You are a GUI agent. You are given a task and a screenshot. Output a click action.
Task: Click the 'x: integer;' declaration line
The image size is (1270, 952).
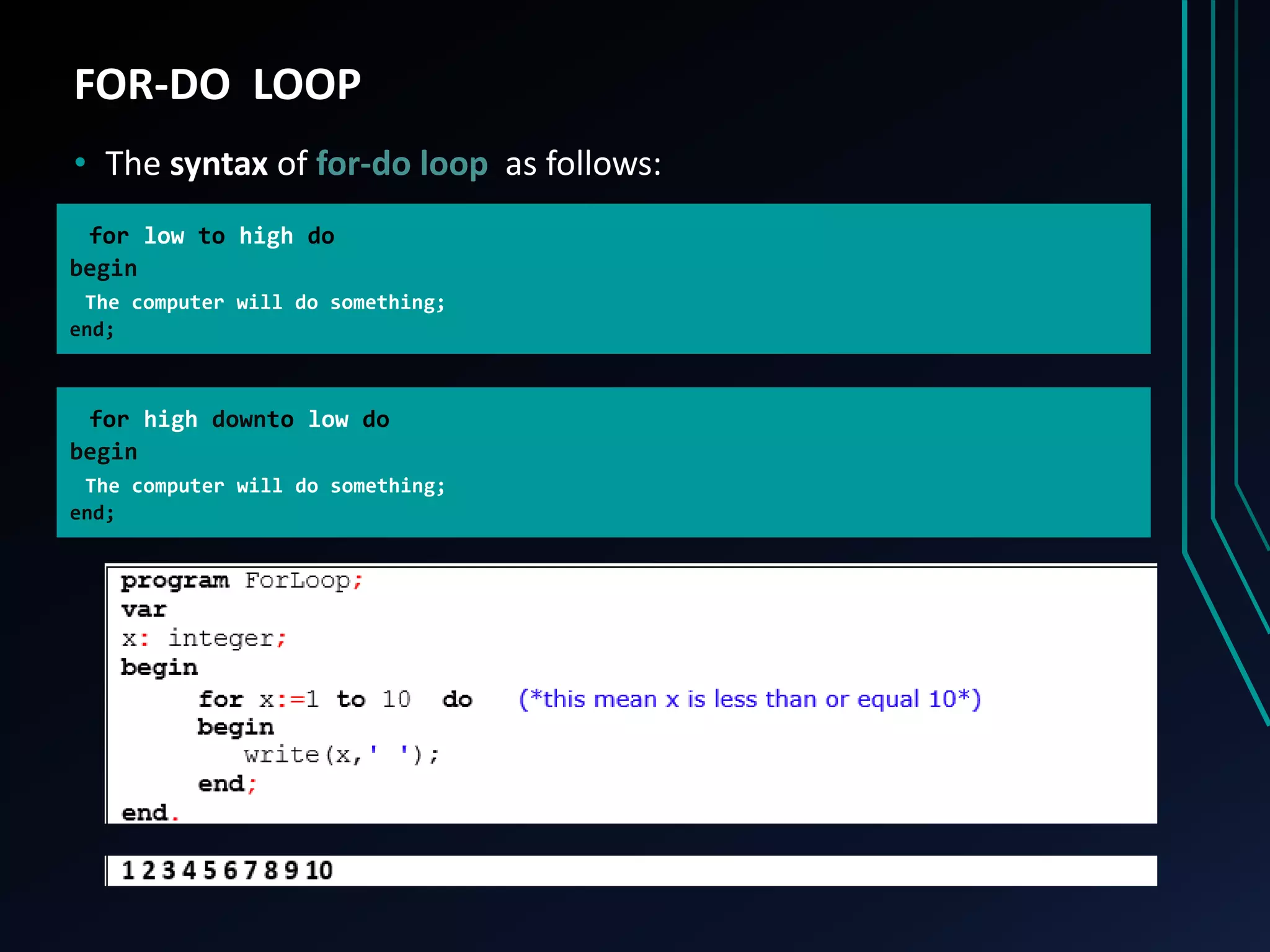[x=203, y=638]
